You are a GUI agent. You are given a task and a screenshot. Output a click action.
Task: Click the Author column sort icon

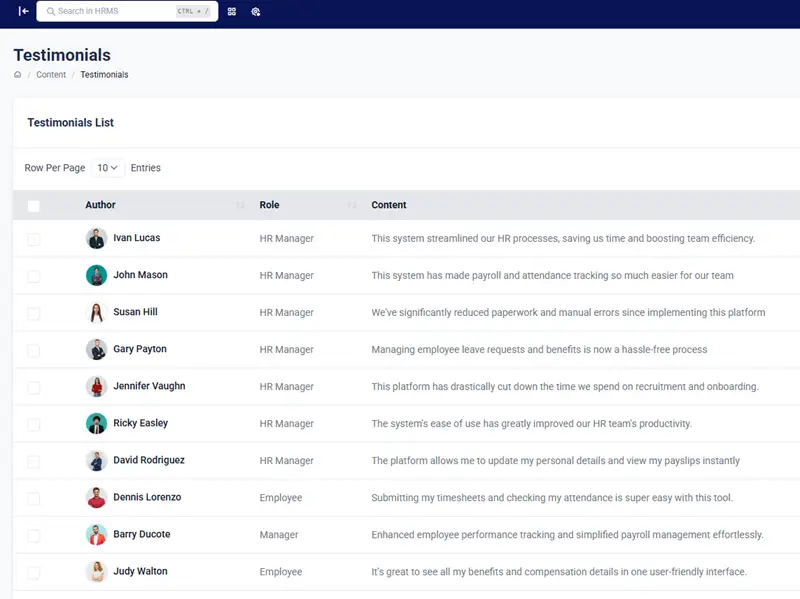tap(240, 205)
